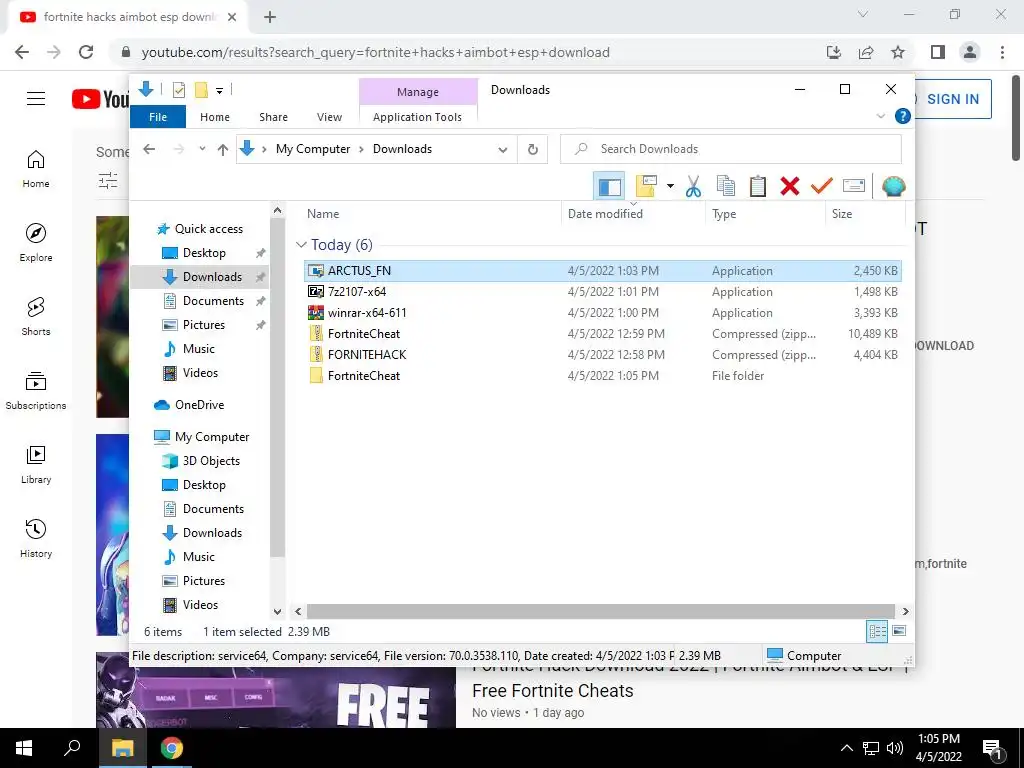The width and height of the screenshot is (1024, 768).
Task: Switch to large icons view icon
Action: coord(899,631)
